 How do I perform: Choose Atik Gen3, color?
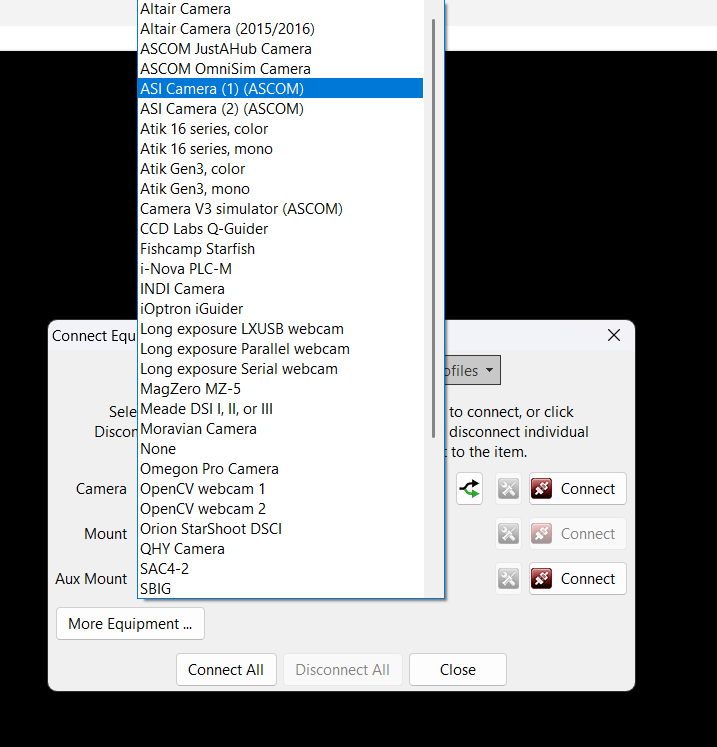(x=280, y=169)
